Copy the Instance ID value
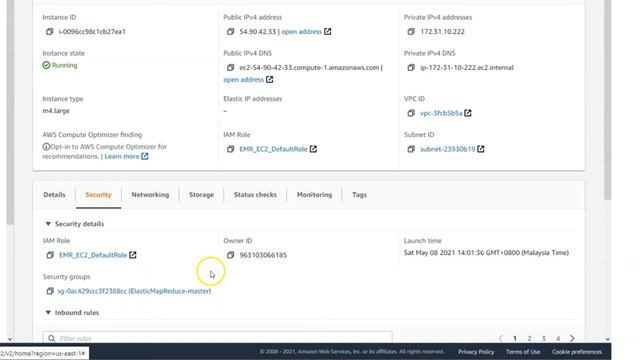640x360 pixels. coord(49,31)
